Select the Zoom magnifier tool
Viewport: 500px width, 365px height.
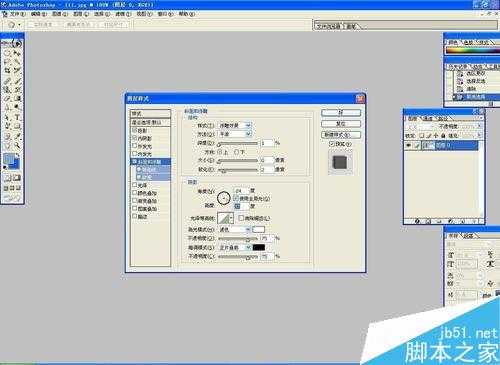[17, 145]
